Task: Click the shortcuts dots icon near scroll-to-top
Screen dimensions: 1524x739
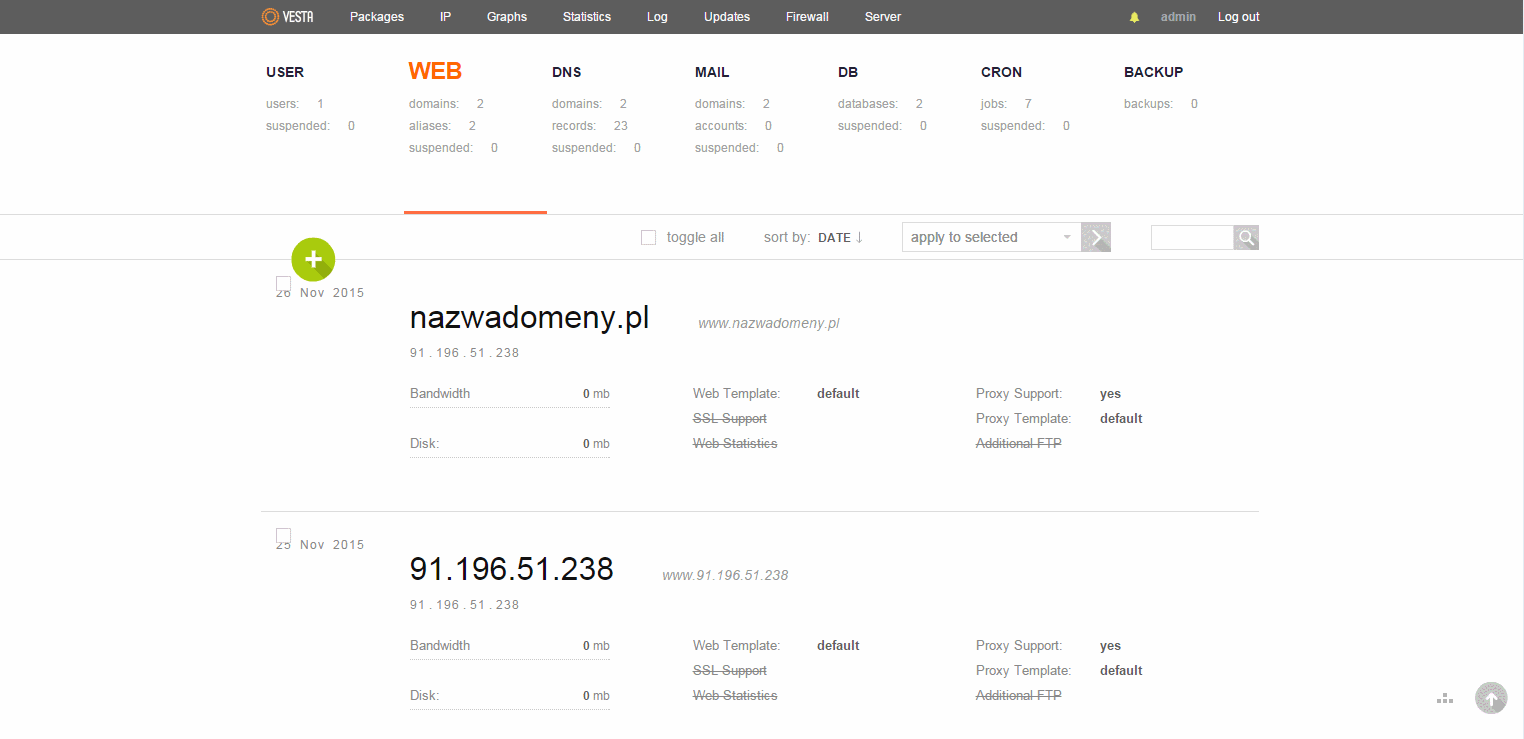Action: 1444,698
